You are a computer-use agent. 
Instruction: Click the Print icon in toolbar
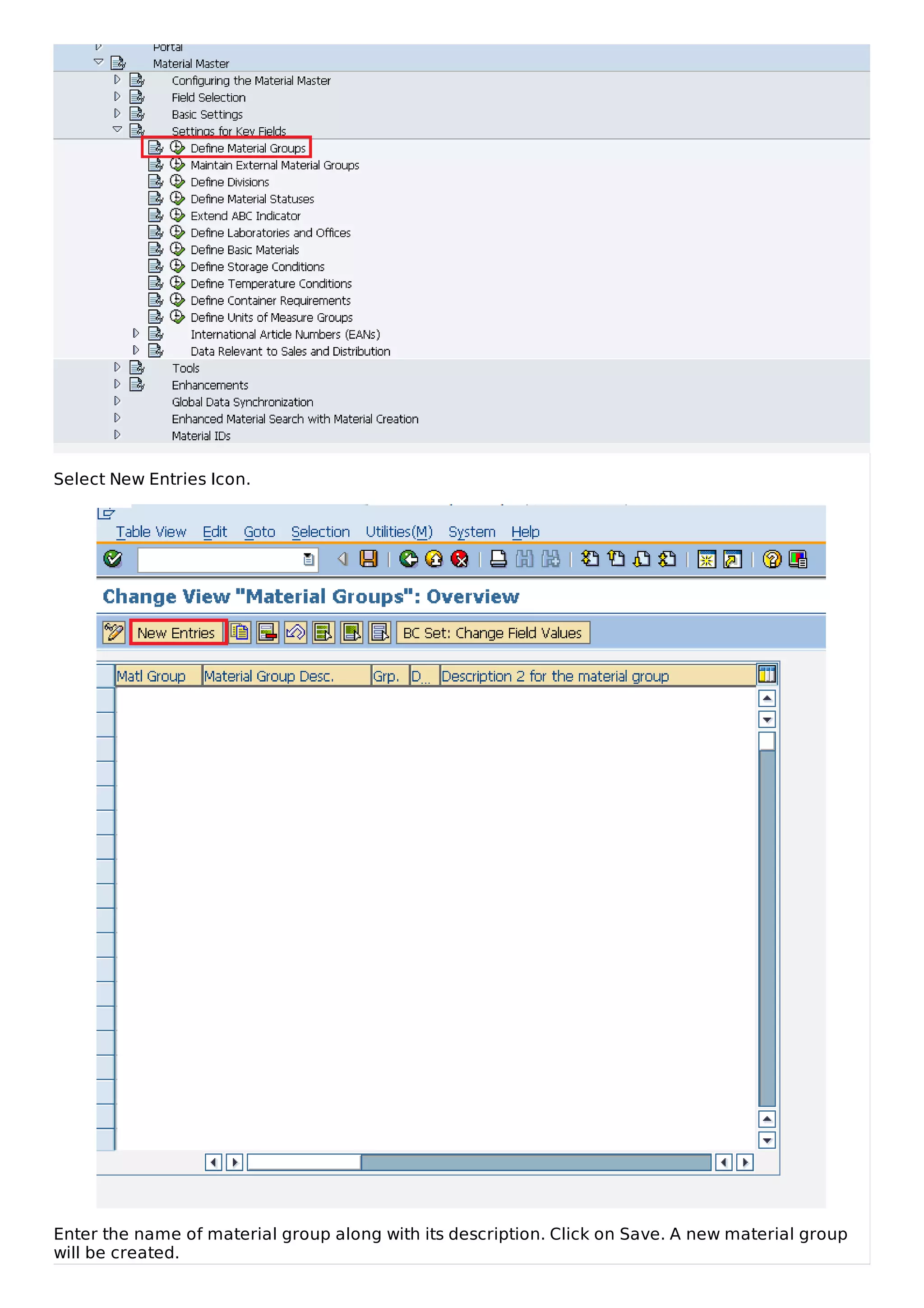point(498,559)
